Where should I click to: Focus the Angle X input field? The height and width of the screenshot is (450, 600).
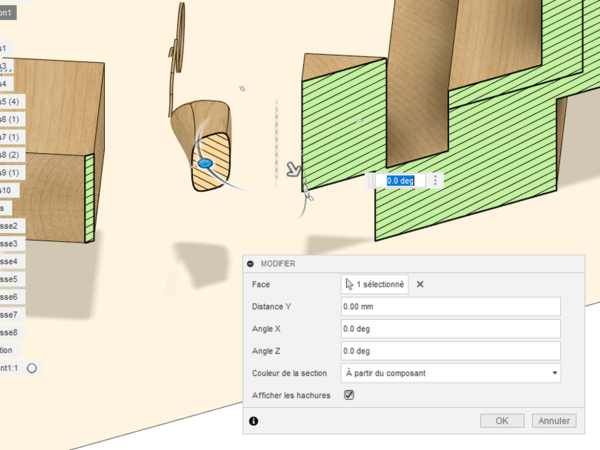tap(449, 329)
